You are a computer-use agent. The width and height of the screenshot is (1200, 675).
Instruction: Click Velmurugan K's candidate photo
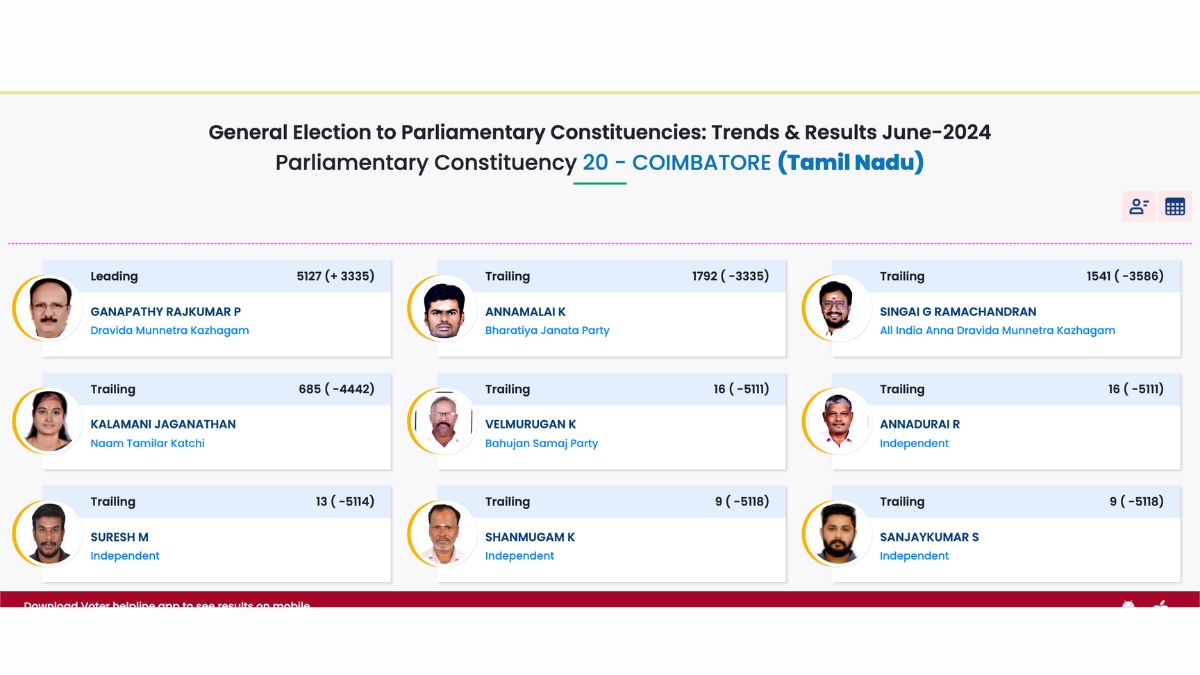click(x=443, y=421)
